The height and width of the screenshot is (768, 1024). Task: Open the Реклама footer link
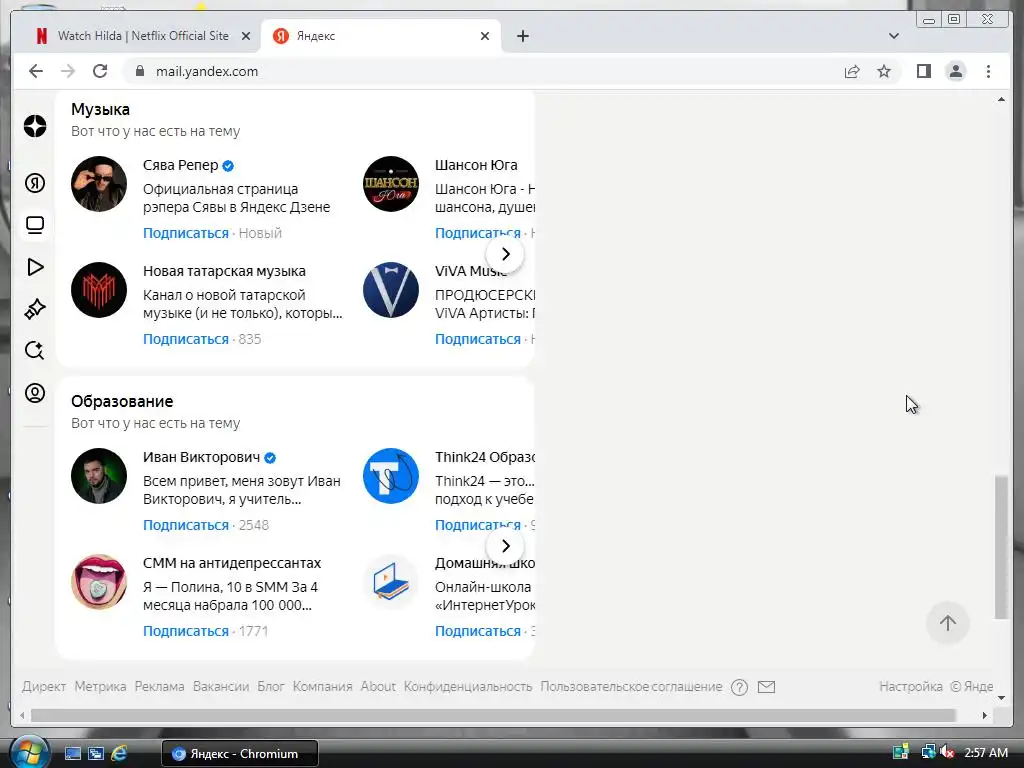[159, 686]
